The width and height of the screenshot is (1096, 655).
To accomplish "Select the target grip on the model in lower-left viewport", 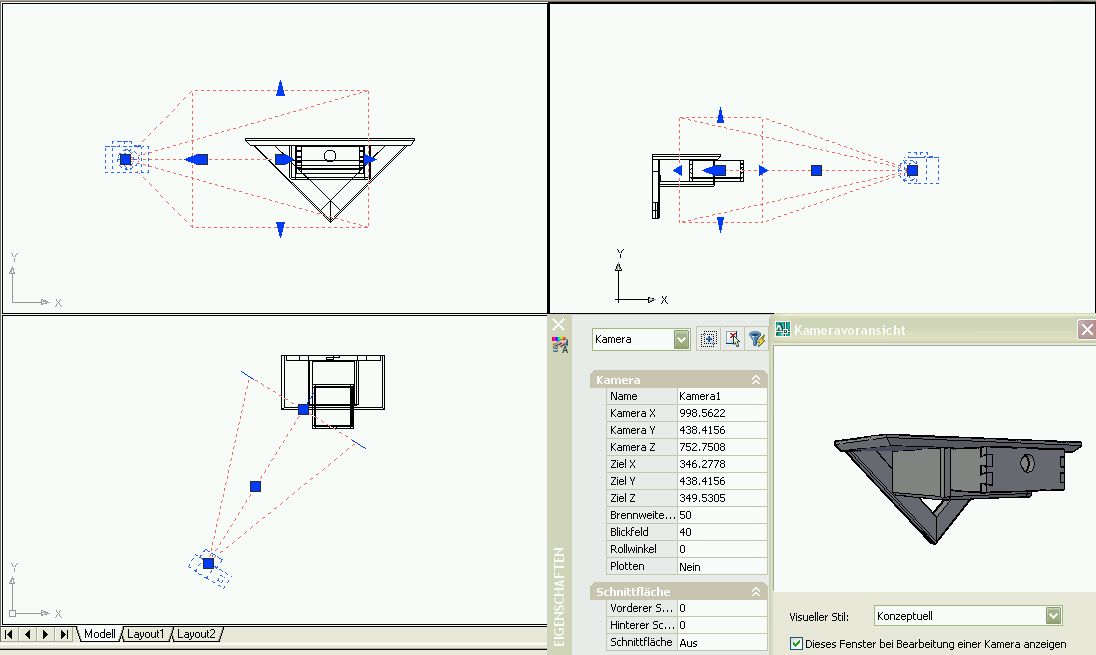I will click(303, 410).
